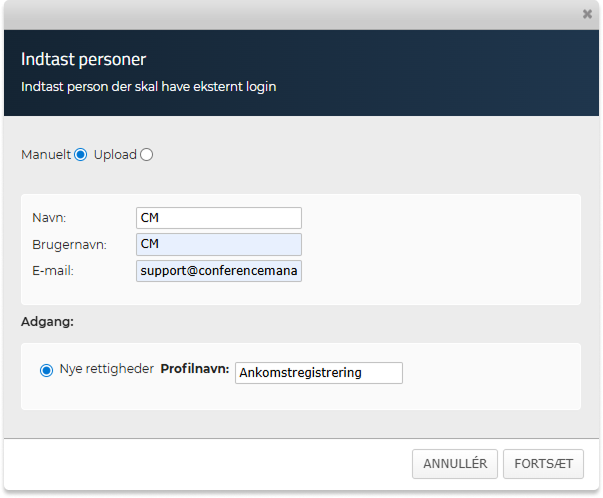Click into the Navn text field
This screenshot has height=498, width=603.
tap(218, 218)
